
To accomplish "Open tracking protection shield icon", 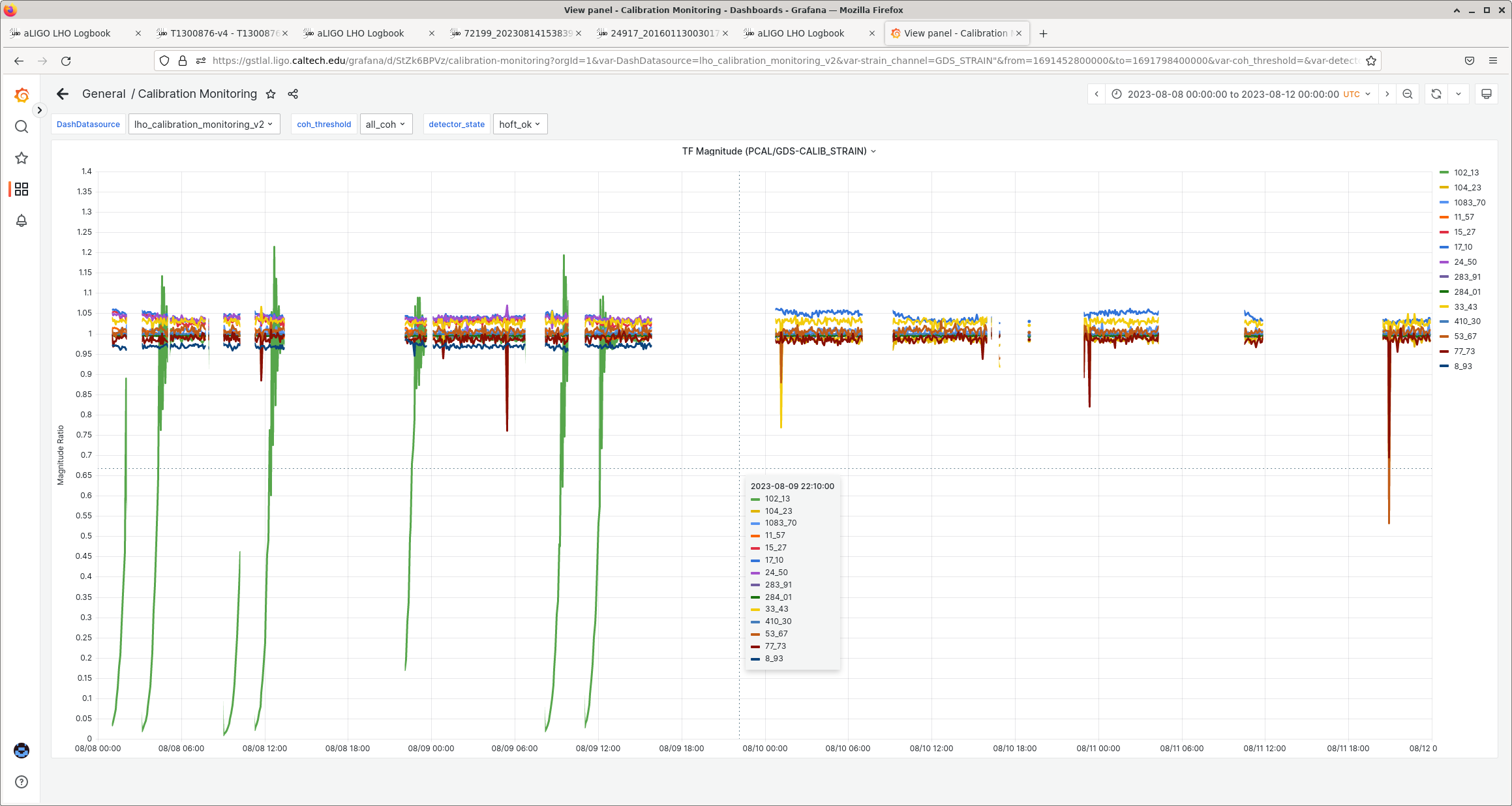I will (164, 61).
